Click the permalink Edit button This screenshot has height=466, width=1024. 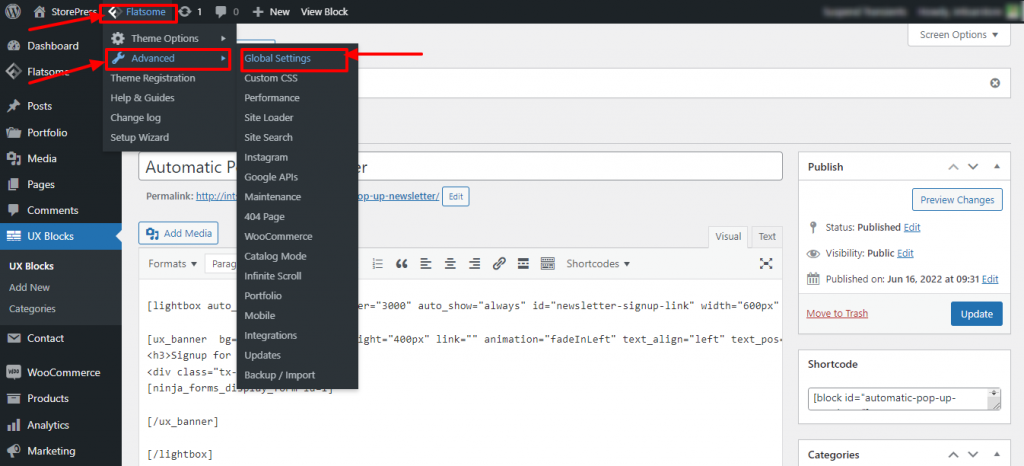click(455, 196)
